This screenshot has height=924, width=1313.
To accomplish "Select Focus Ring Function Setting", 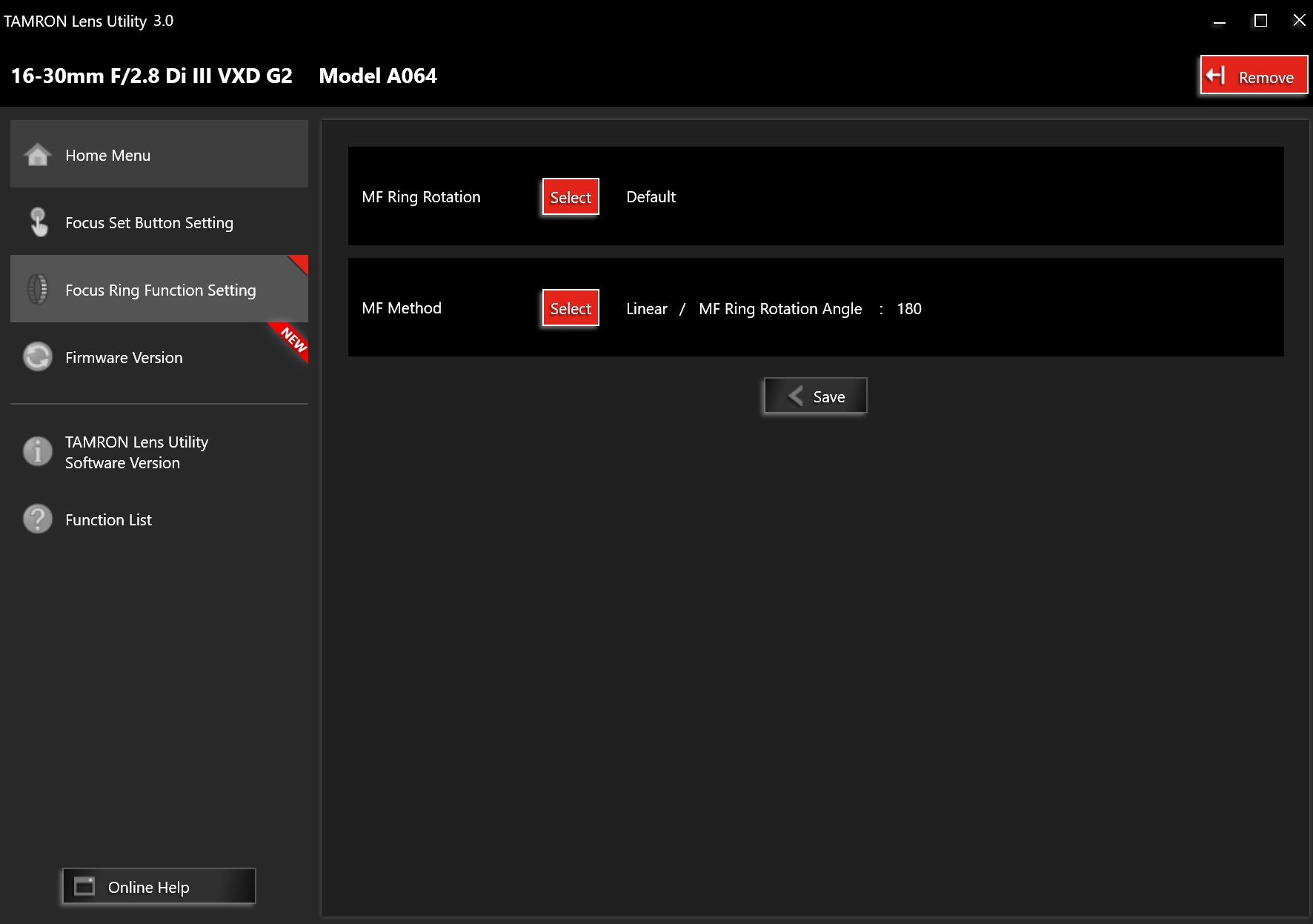I will (159, 289).
